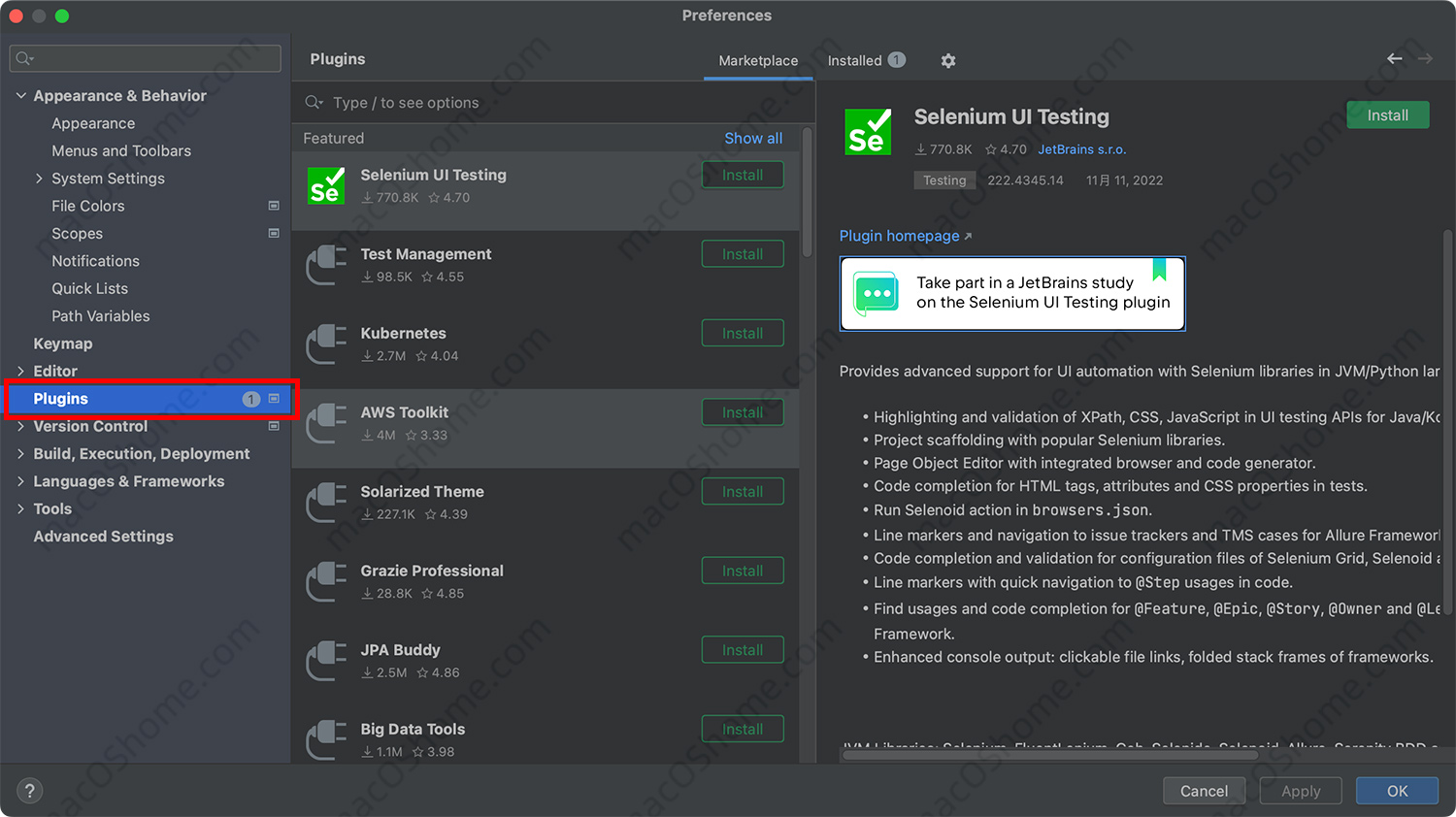The height and width of the screenshot is (817, 1456).
Task: Install Selenium UI Testing from the list
Action: (743, 175)
